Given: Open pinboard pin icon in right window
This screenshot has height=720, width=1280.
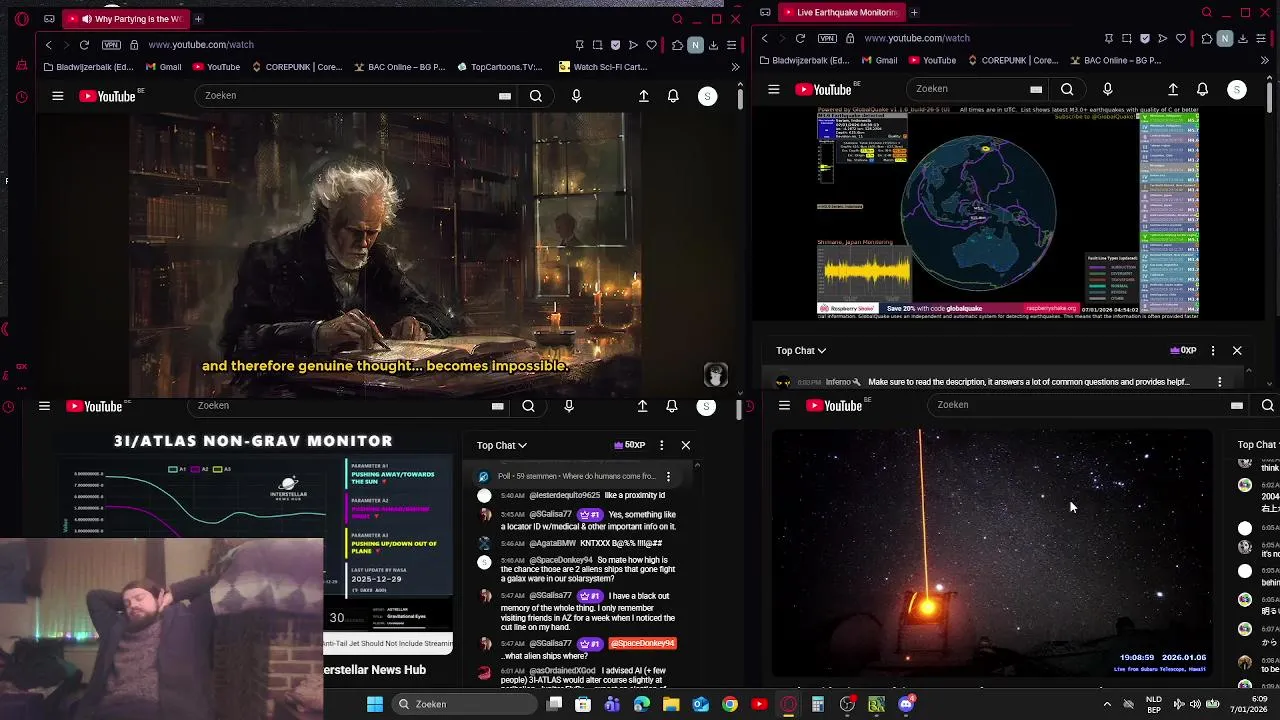Looking at the screenshot, I should [1108, 38].
